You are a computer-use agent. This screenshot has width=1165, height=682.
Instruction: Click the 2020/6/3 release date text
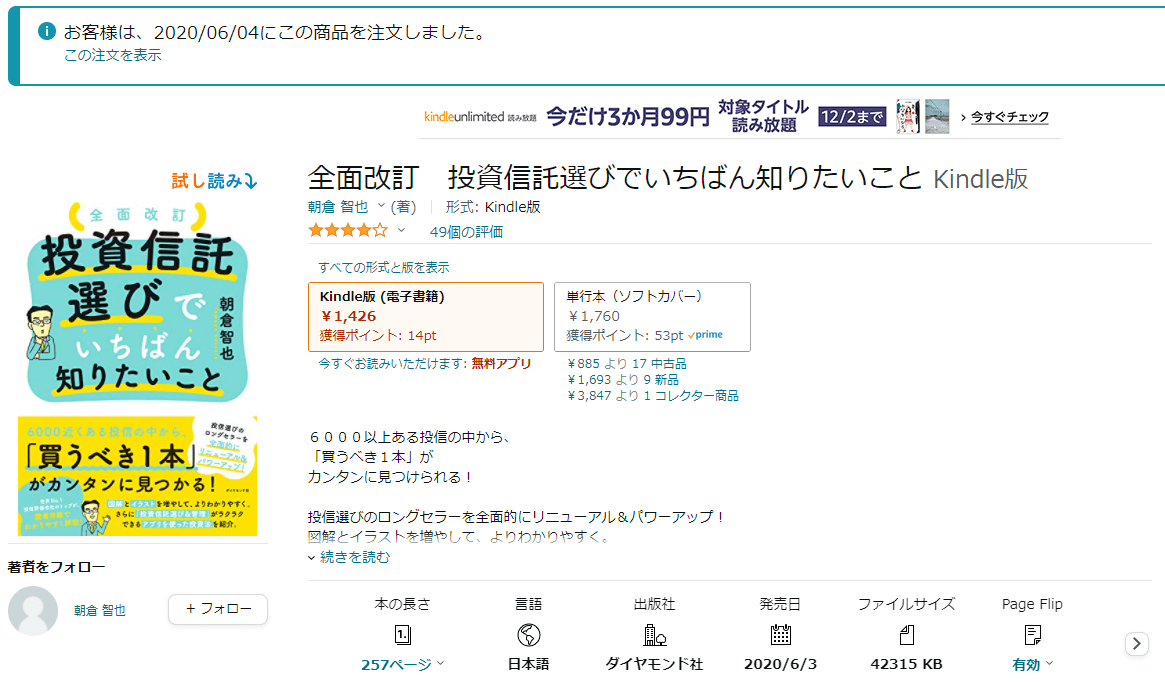click(780, 664)
